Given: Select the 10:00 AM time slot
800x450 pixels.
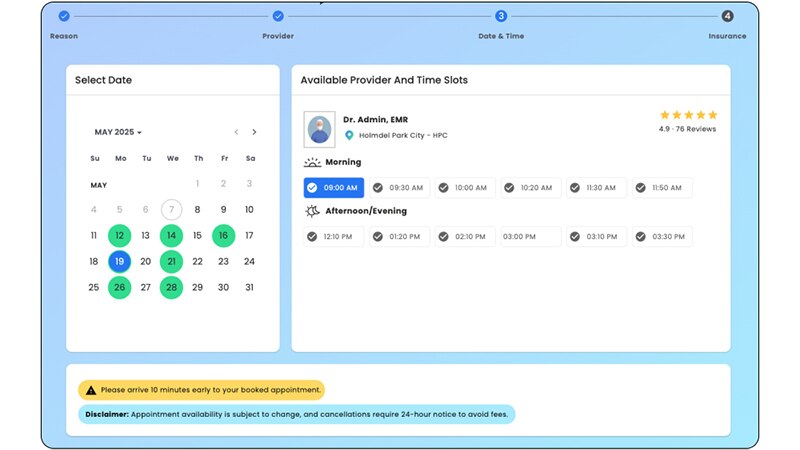Looking at the screenshot, I should (464, 188).
